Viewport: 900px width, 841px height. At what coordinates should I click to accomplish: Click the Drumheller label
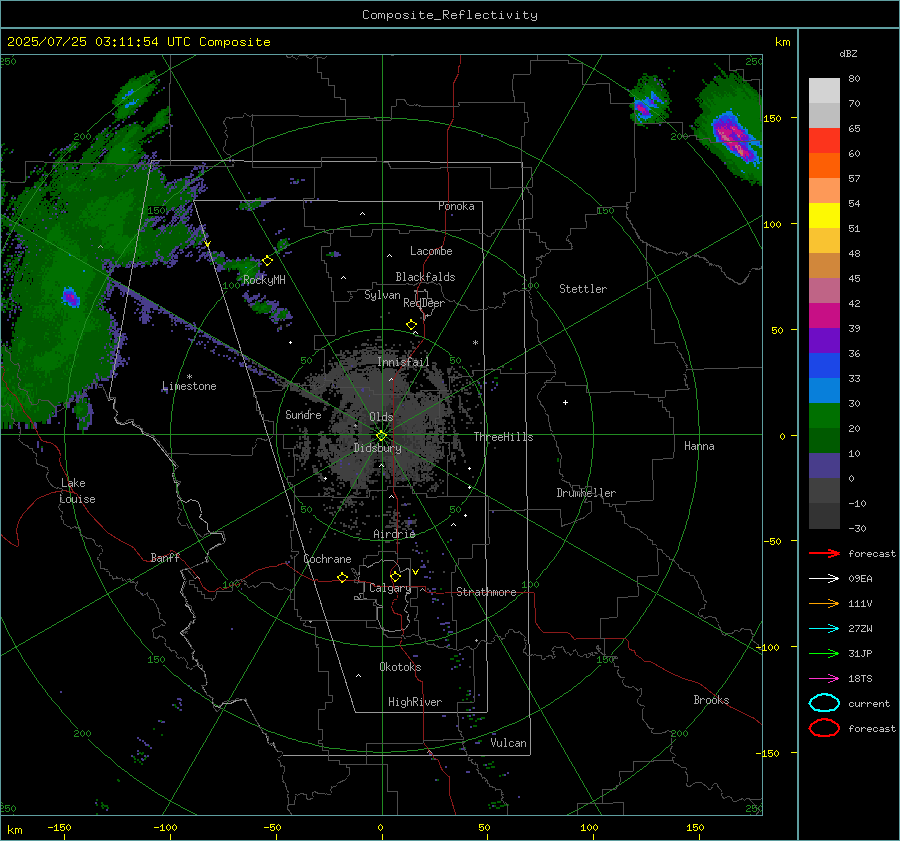point(586,493)
